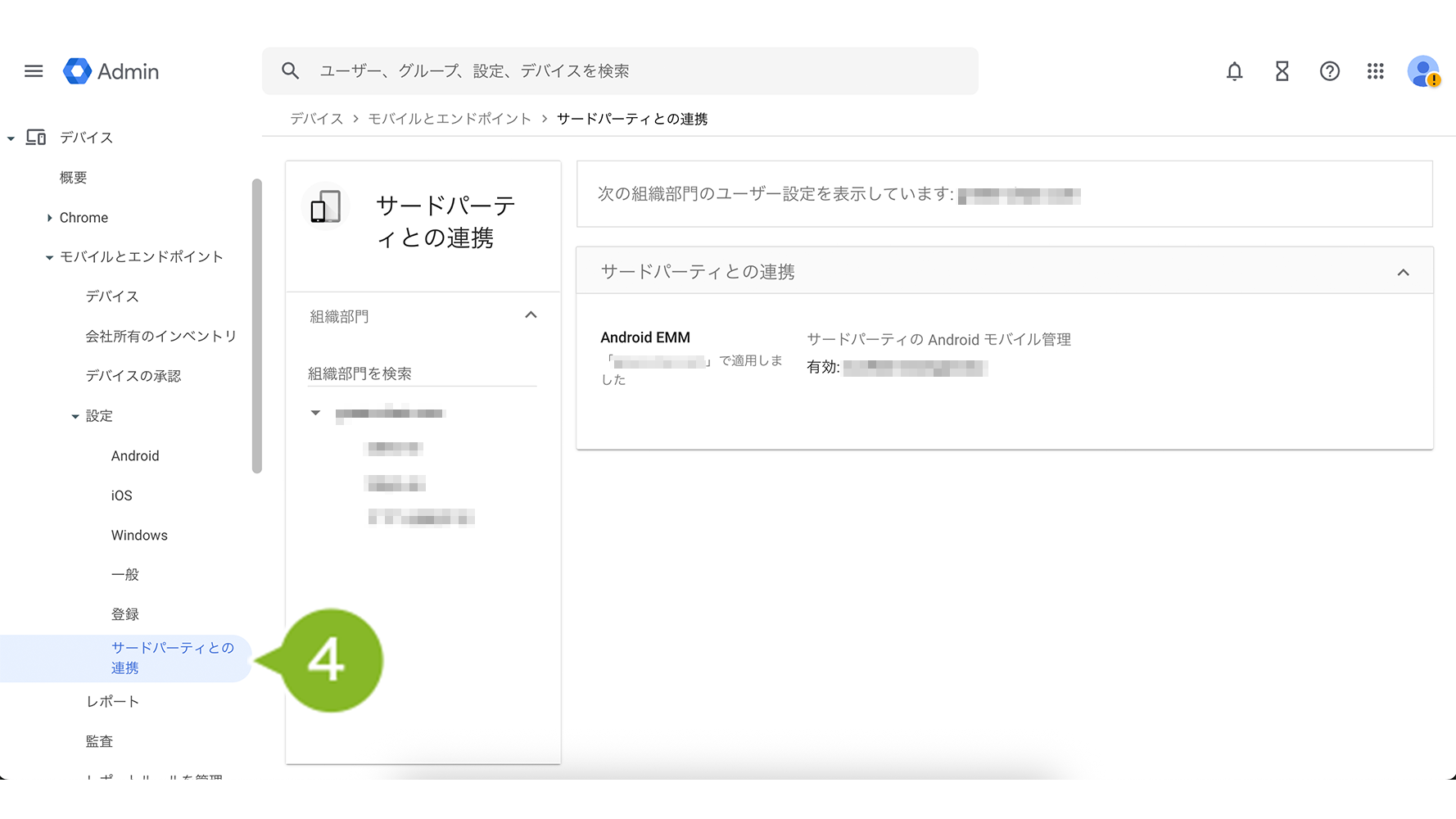Open the tasks hourglass icon

(1282, 71)
